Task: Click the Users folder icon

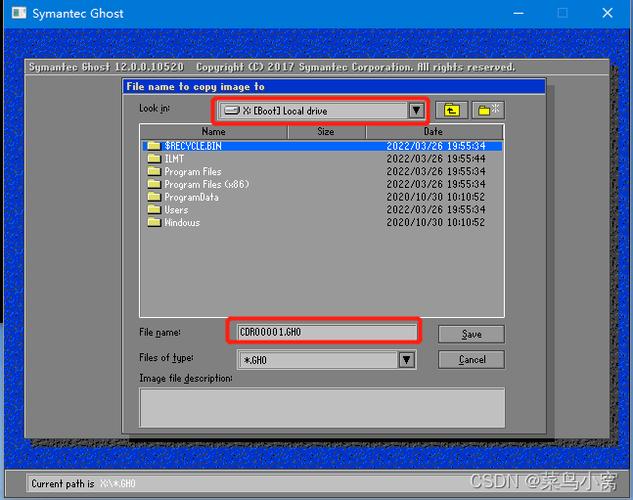Action: (x=154, y=209)
